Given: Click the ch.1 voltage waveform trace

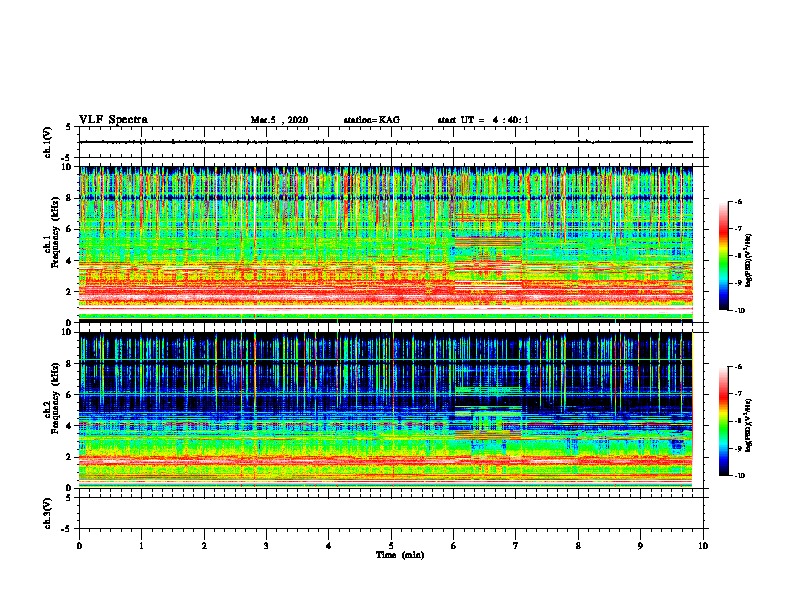Looking at the screenshot, I should [x=386, y=142].
